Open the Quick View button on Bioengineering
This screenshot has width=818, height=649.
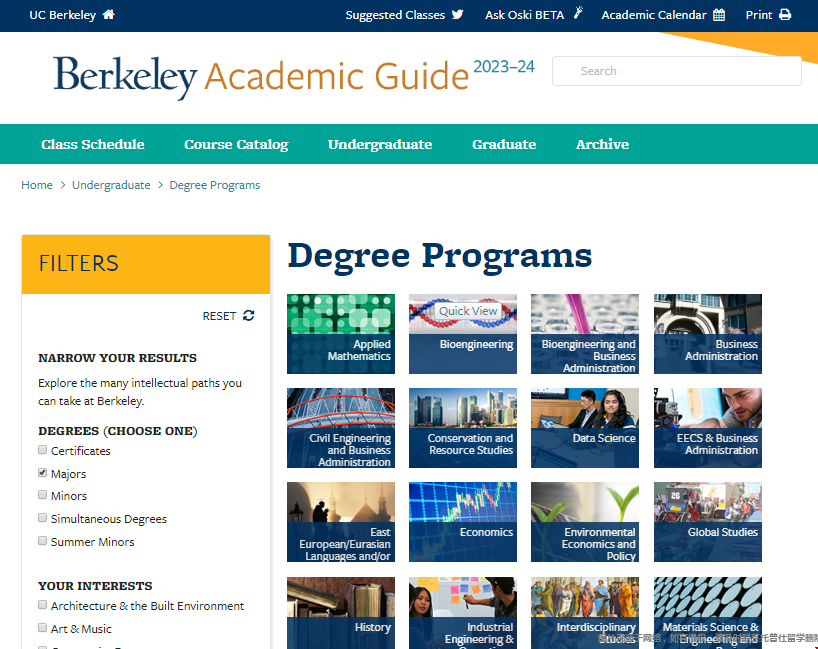pos(468,311)
